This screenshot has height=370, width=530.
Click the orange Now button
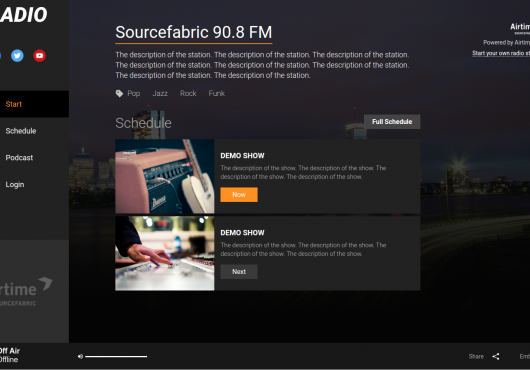[239, 195]
